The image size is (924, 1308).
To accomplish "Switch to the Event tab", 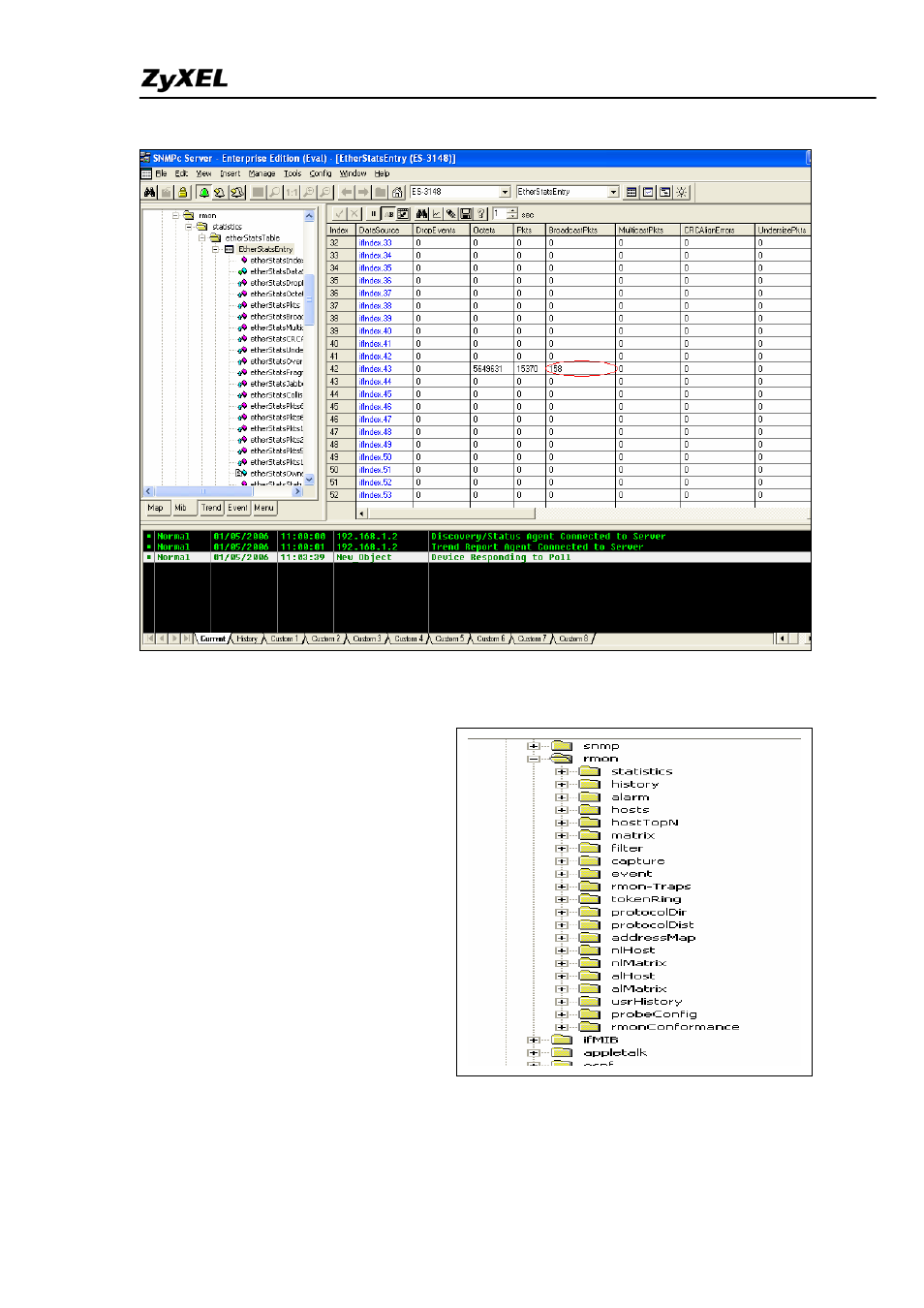I will [x=237, y=508].
